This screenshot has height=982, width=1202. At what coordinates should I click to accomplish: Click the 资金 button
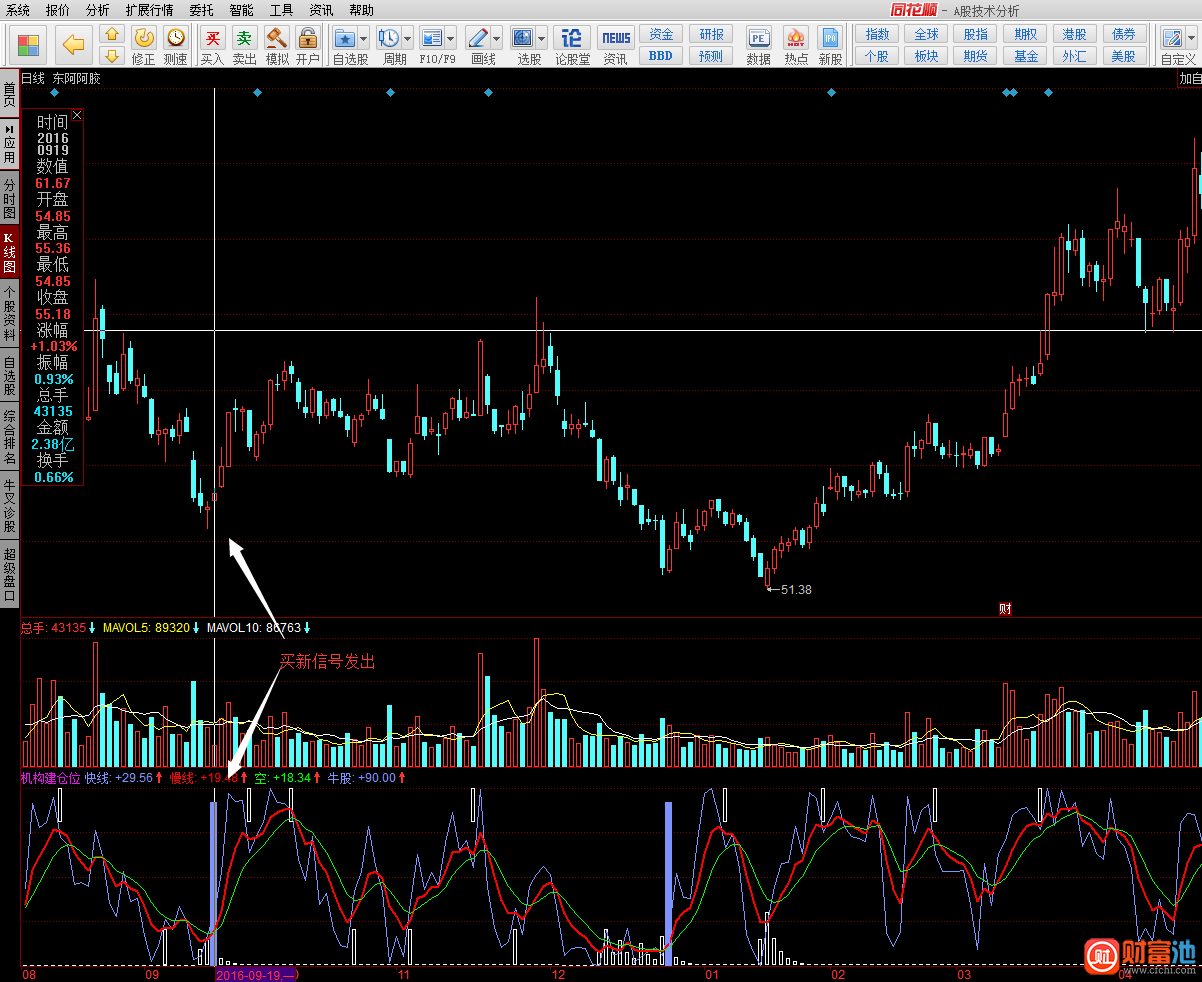(x=660, y=34)
